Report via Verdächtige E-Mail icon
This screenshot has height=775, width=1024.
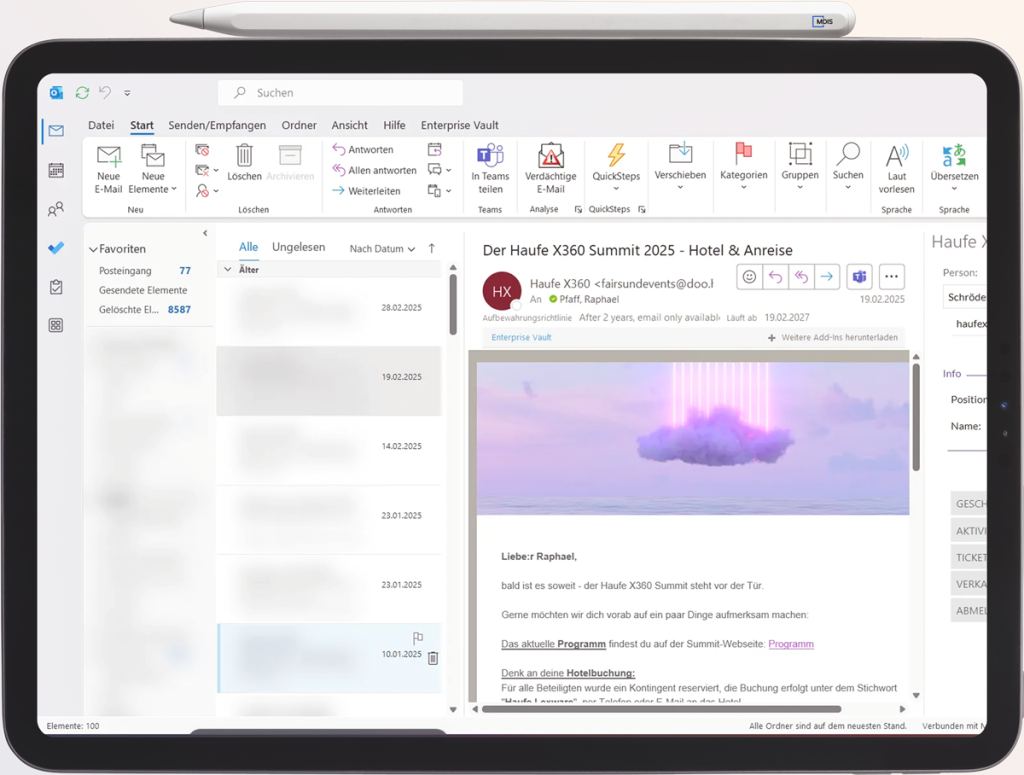pyautogui.click(x=550, y=156)
